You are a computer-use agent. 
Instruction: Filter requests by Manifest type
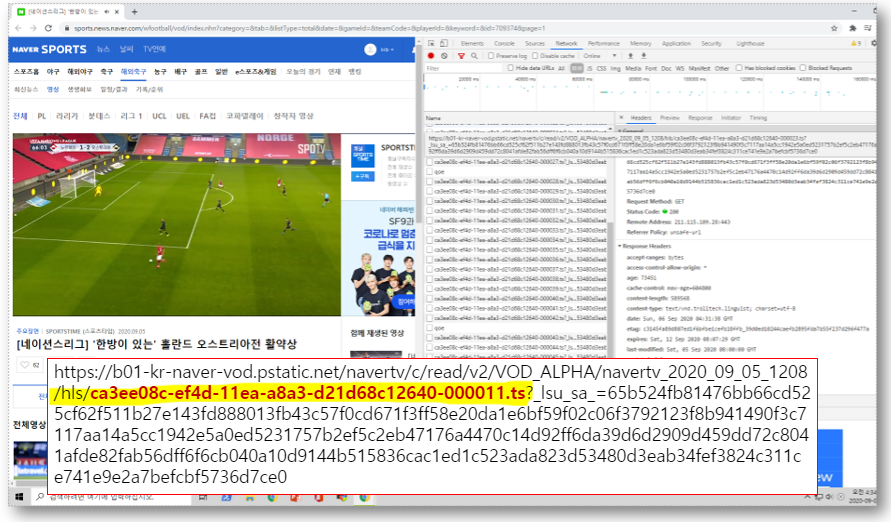pyautogui.click(x=699, y=68)
